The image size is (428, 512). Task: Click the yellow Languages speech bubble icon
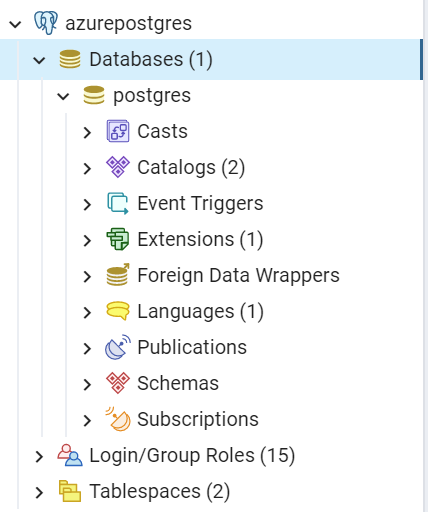coord(118,311)
